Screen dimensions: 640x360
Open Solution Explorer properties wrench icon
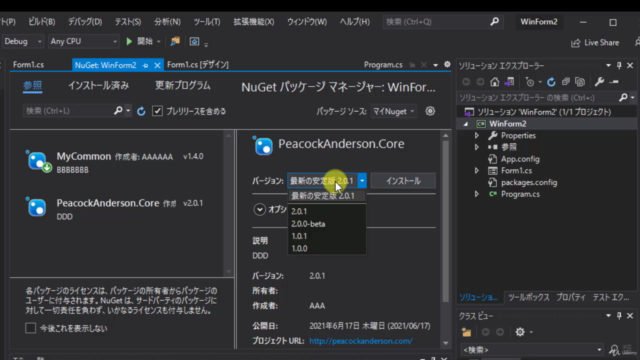coord(599,82)
